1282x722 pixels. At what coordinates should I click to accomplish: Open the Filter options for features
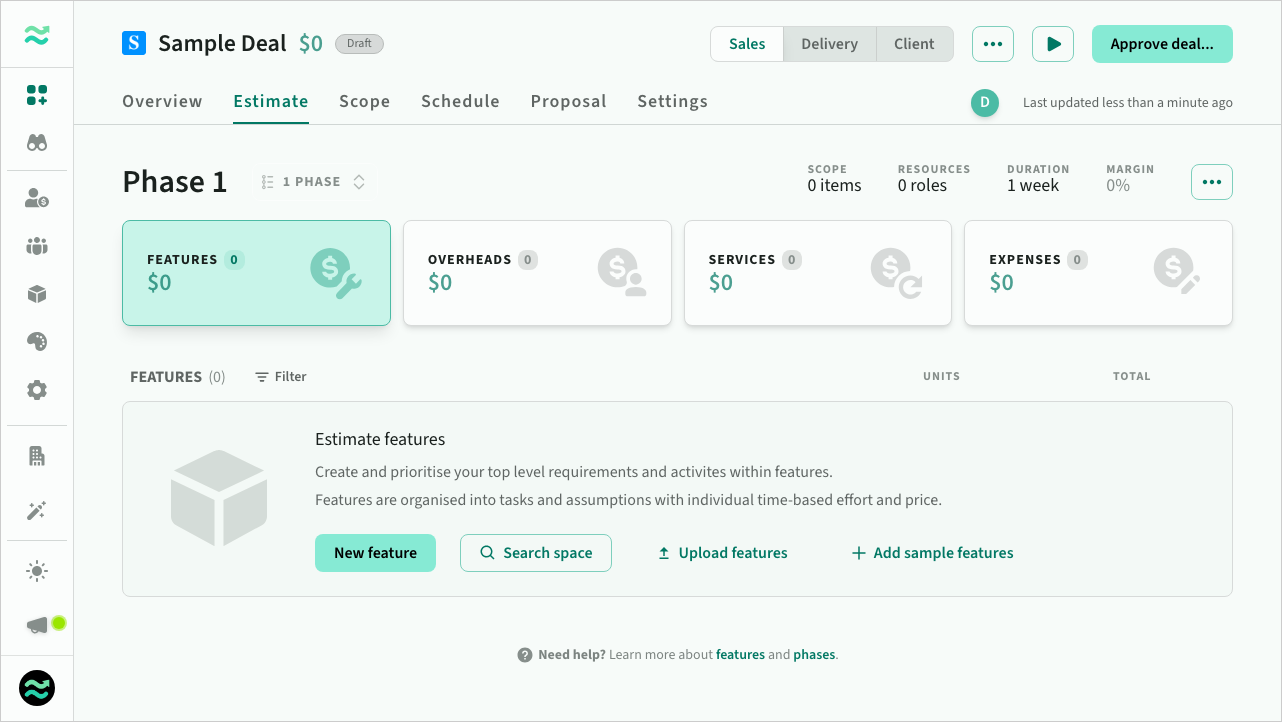pos(280,377)
